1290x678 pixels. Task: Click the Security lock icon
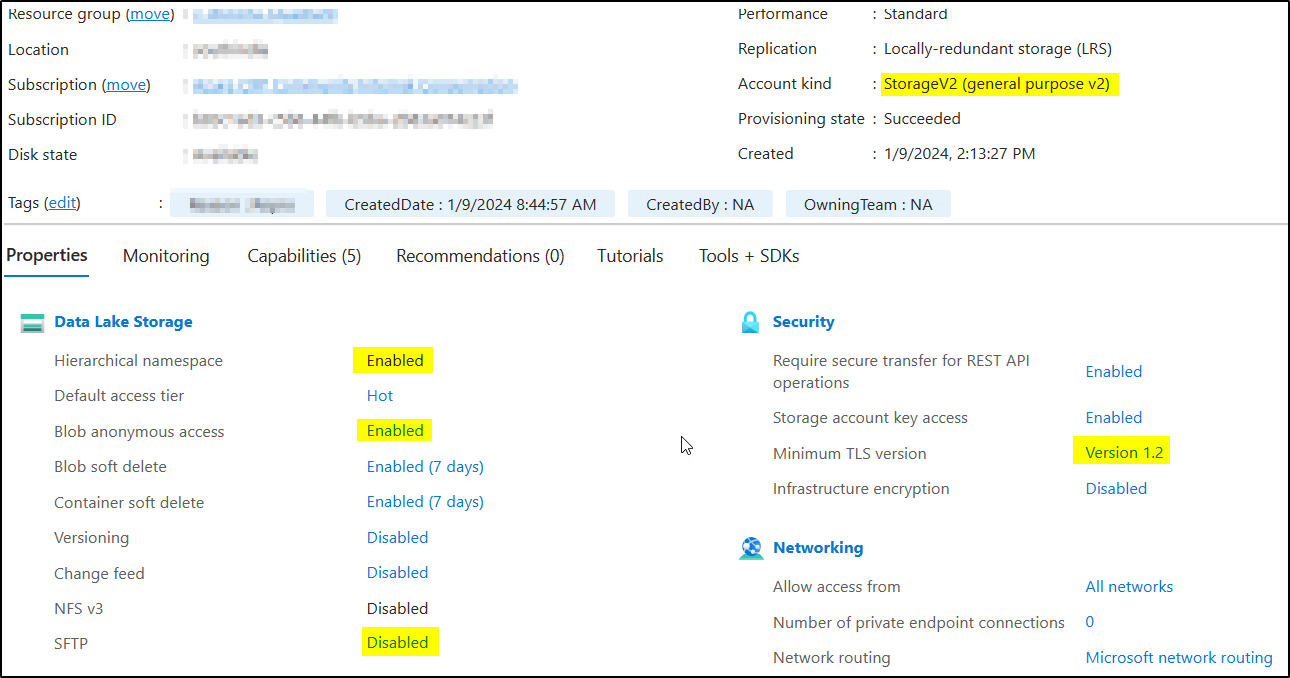coord(751,322)
